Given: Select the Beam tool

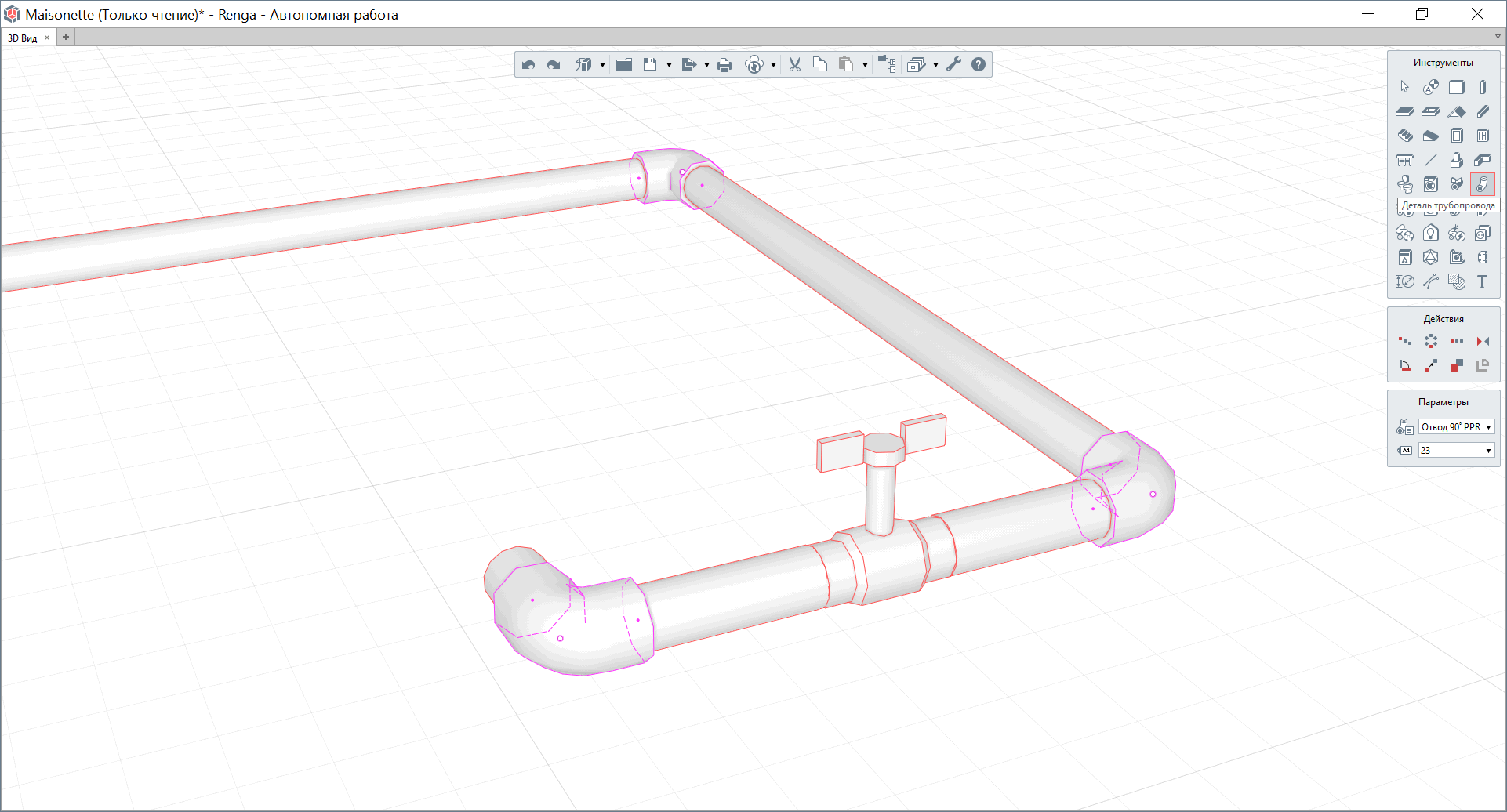Looking at the screenshot, I should 1483,111.
